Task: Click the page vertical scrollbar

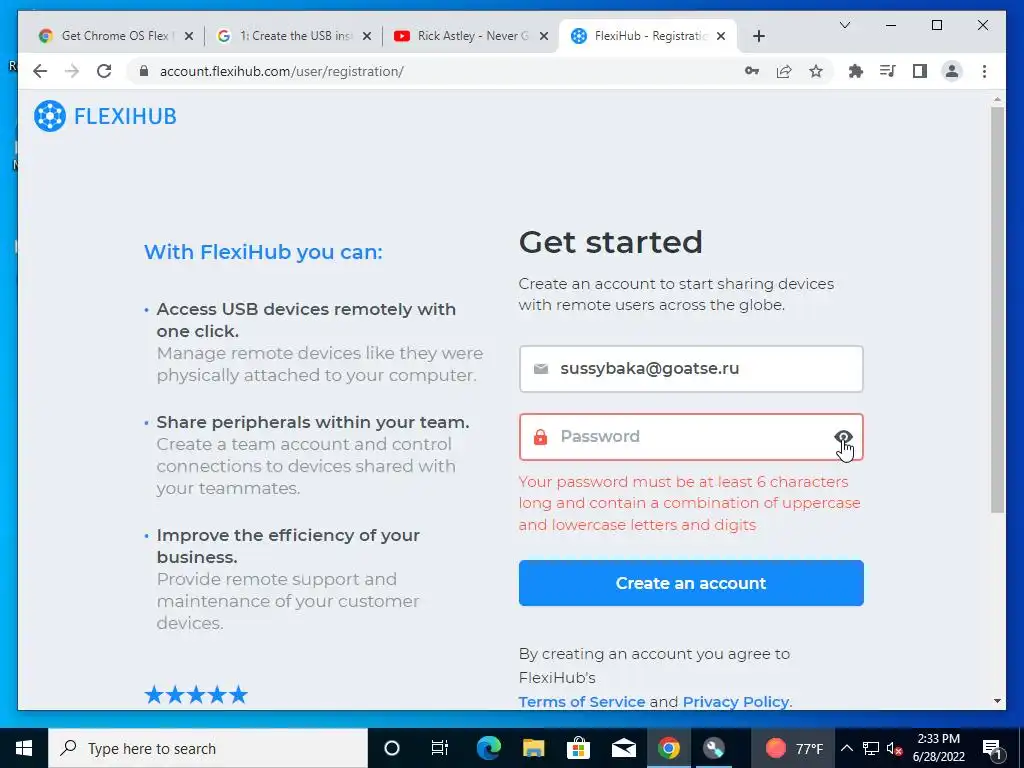Action: [997, 310]
